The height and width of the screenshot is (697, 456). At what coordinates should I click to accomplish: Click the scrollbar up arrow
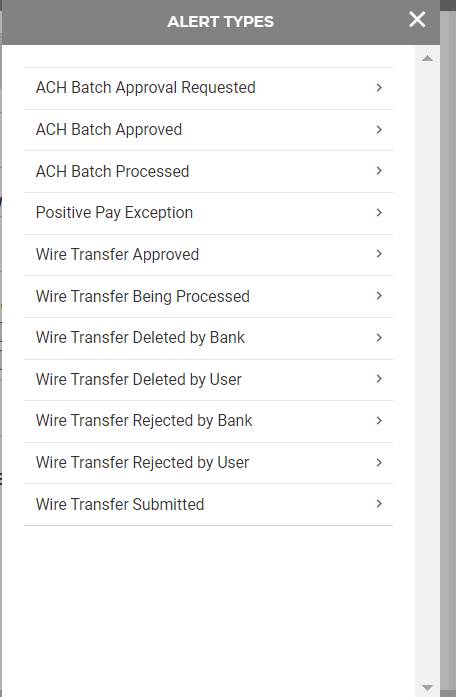[x=428, y=58]
